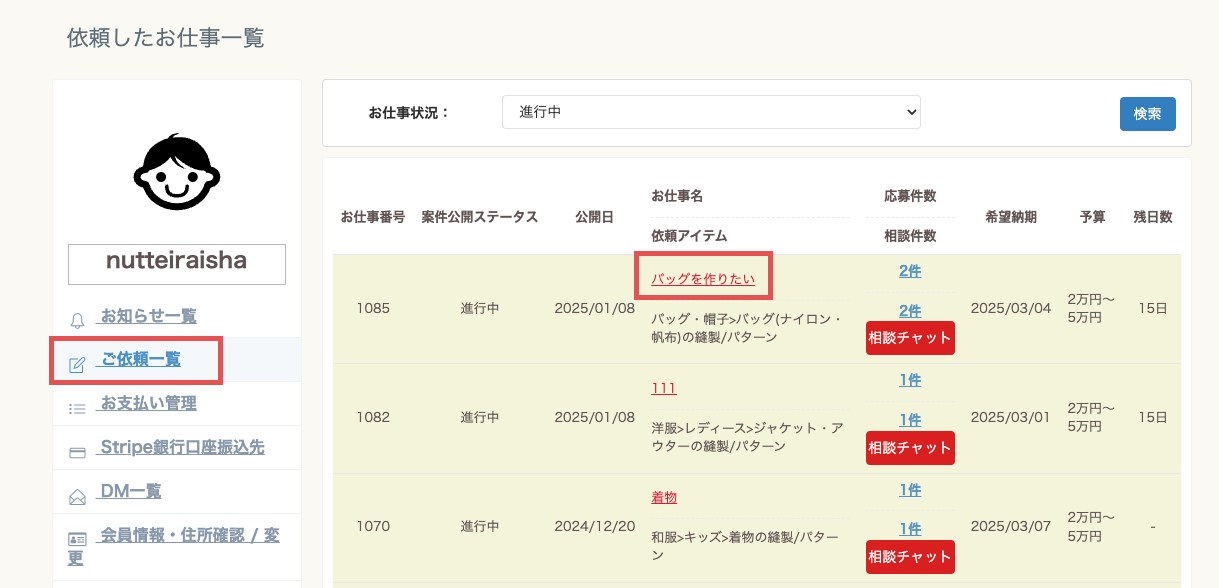
Task: Click the deadline 2025/03/04
Action: click(x=1011, y=307)
